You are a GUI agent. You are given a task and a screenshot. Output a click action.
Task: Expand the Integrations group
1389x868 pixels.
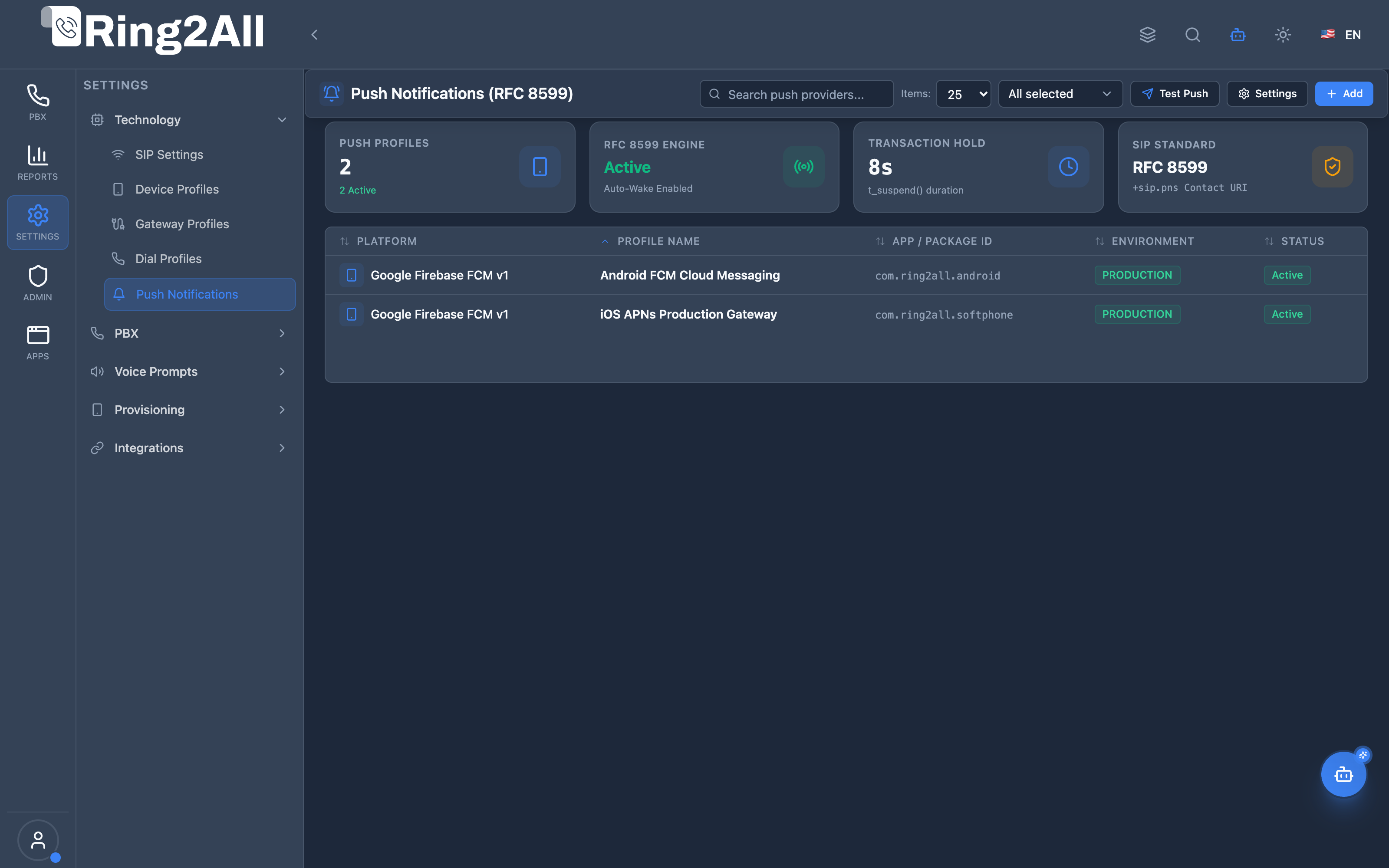click(x=189, y=448)
